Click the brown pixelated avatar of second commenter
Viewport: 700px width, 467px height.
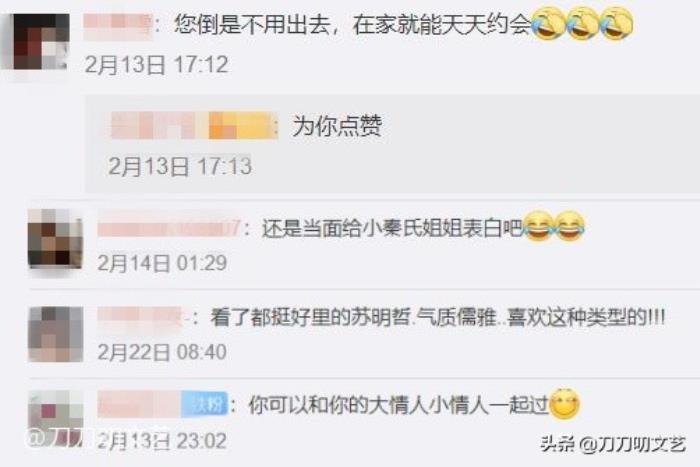[x=55, y=238]
